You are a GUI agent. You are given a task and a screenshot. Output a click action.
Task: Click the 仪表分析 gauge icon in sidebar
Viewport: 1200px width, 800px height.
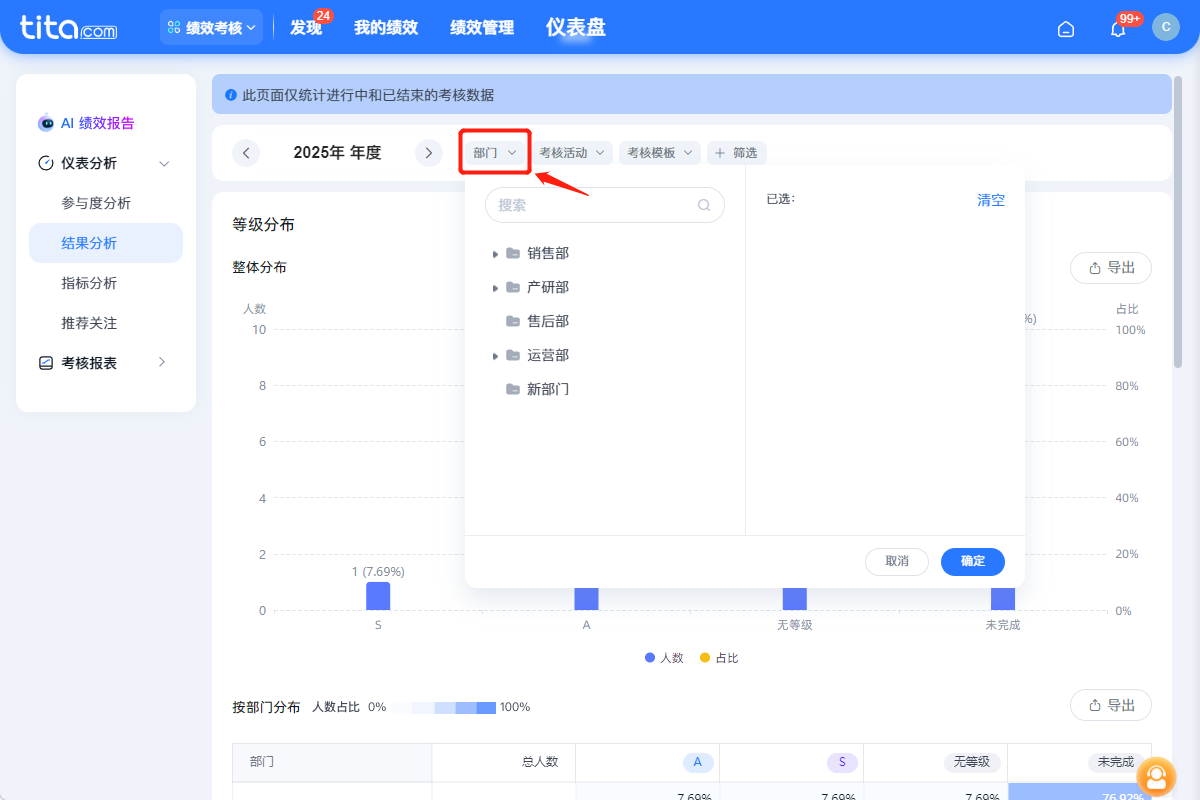(x=45, y=162)
